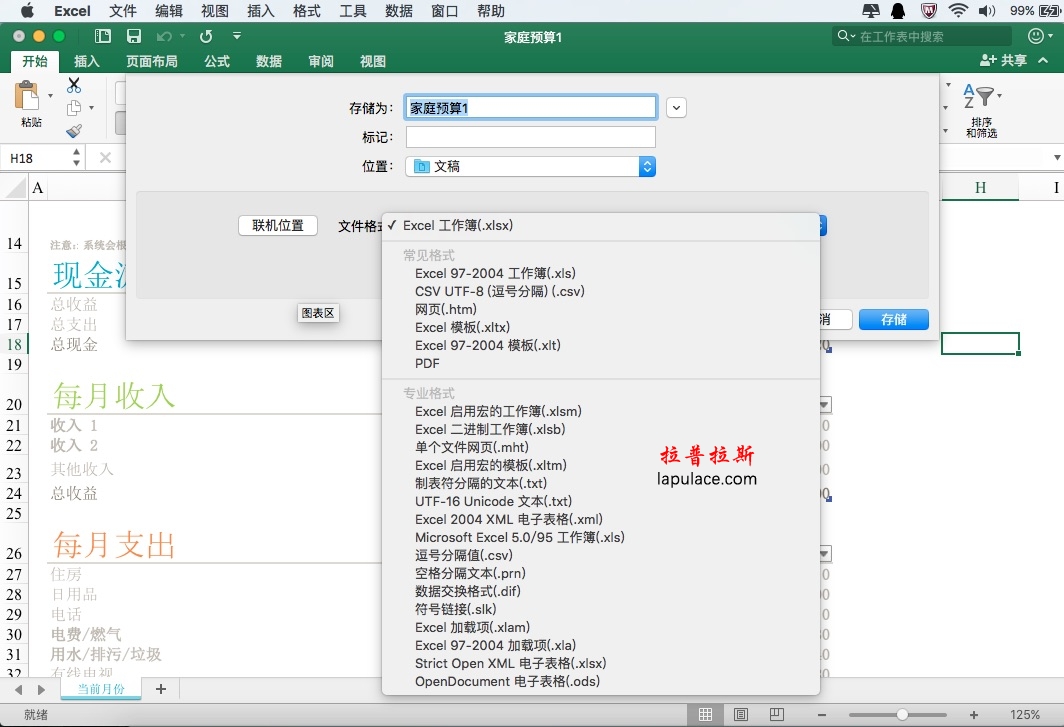Screen dimensions: 1064x727
Task: Select column H header
Action: pyautogui.click(x=980, y=188)
